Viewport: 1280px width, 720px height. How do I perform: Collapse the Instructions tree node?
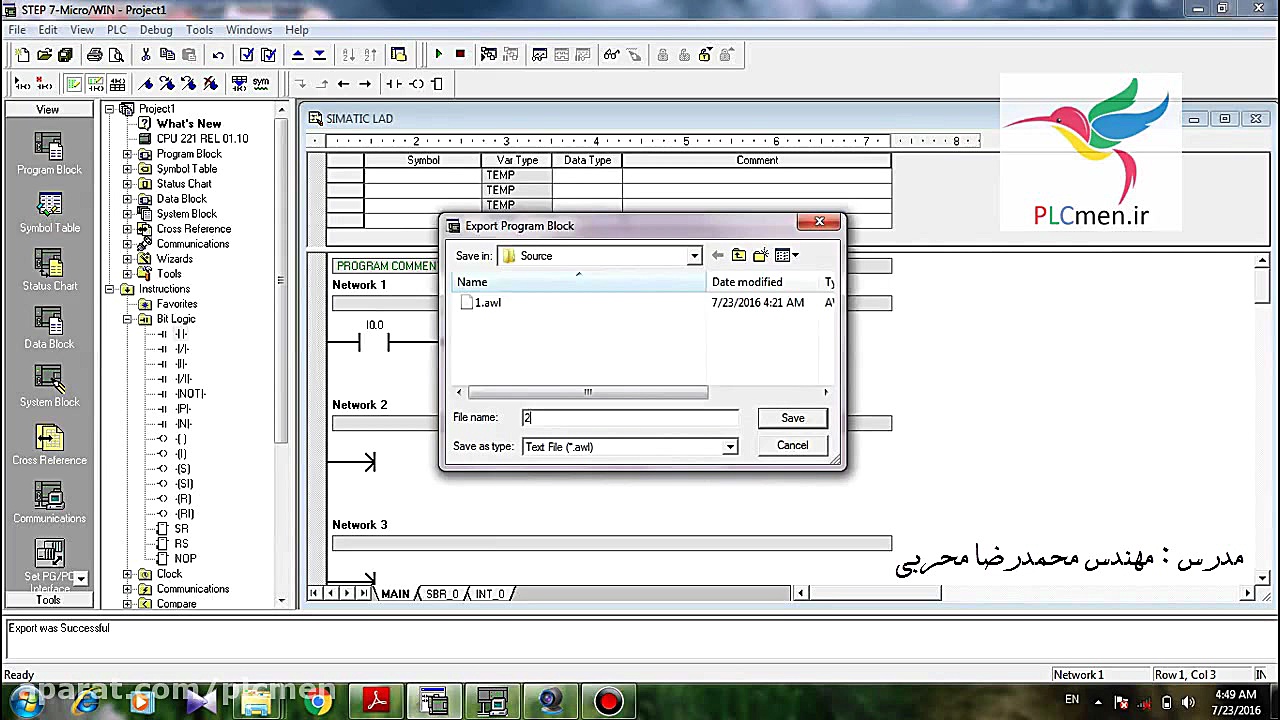click(x=109, y=289)
